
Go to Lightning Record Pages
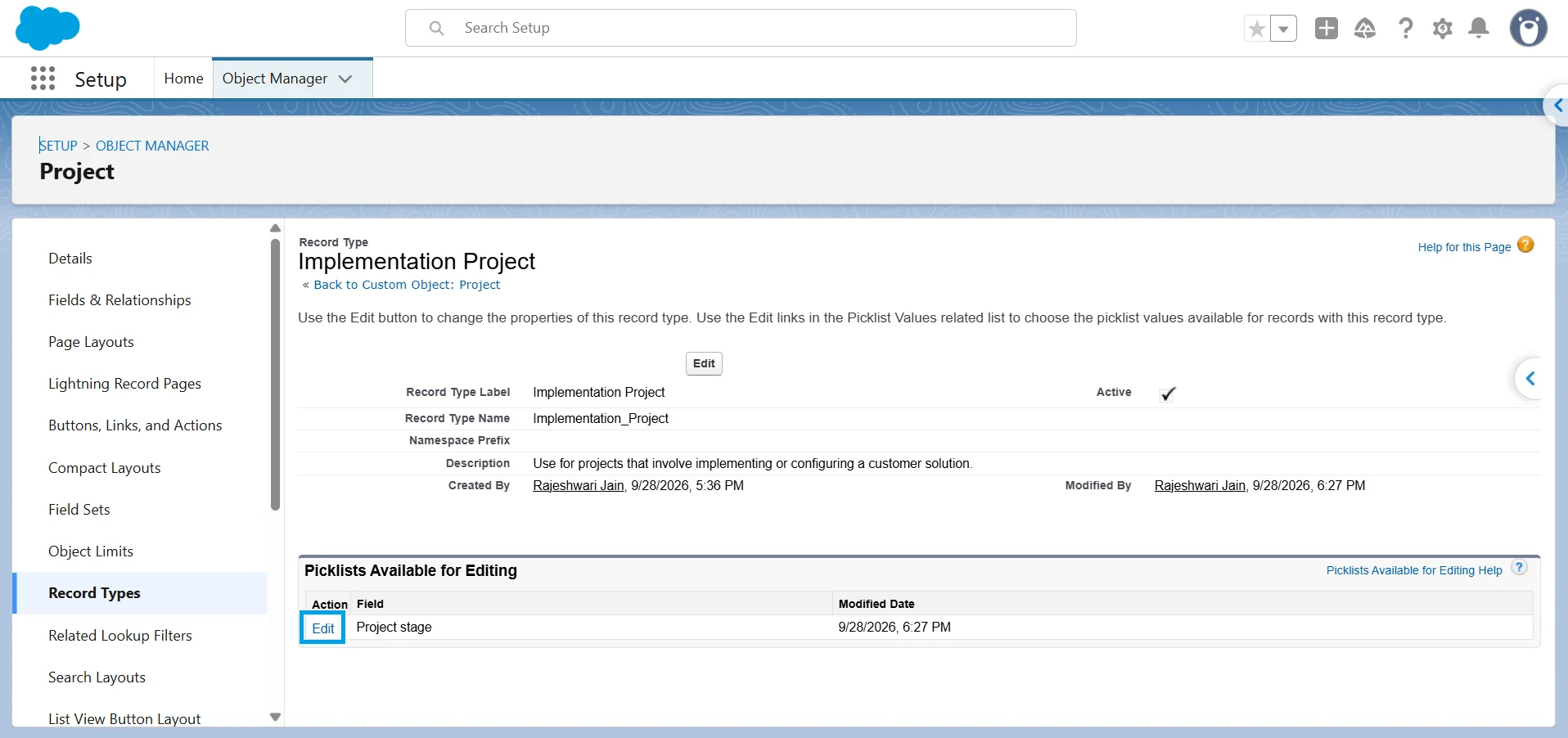point(124,384)
